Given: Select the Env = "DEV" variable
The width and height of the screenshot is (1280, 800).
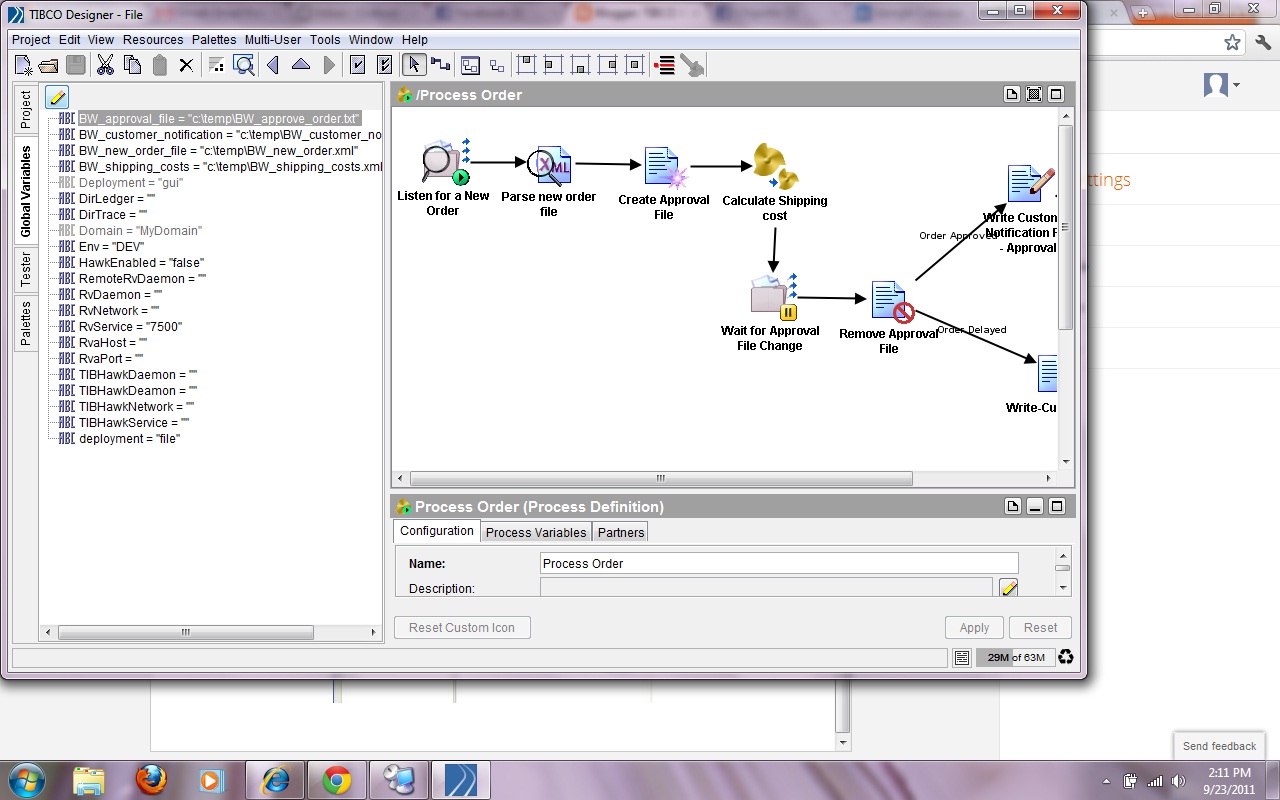Looking at the screenshot, I should (111, 247).
